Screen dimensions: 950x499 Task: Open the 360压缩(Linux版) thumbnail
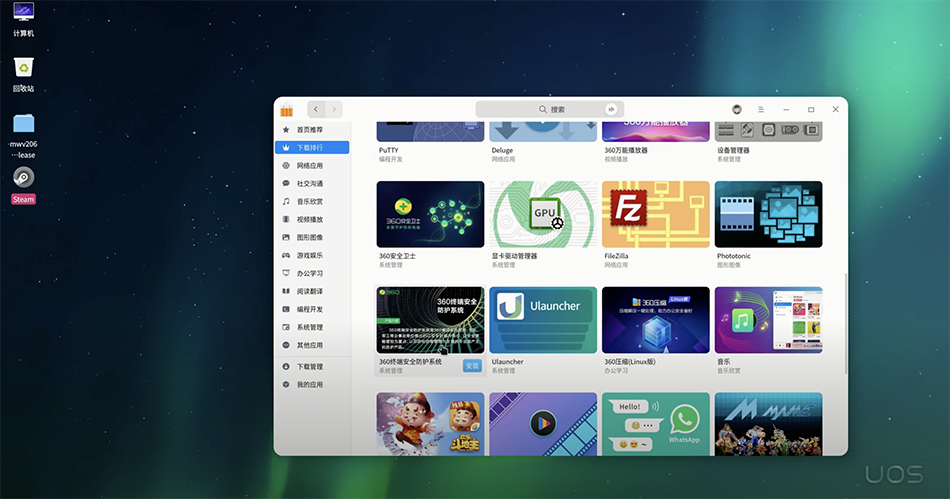click(x=656, y=320)
